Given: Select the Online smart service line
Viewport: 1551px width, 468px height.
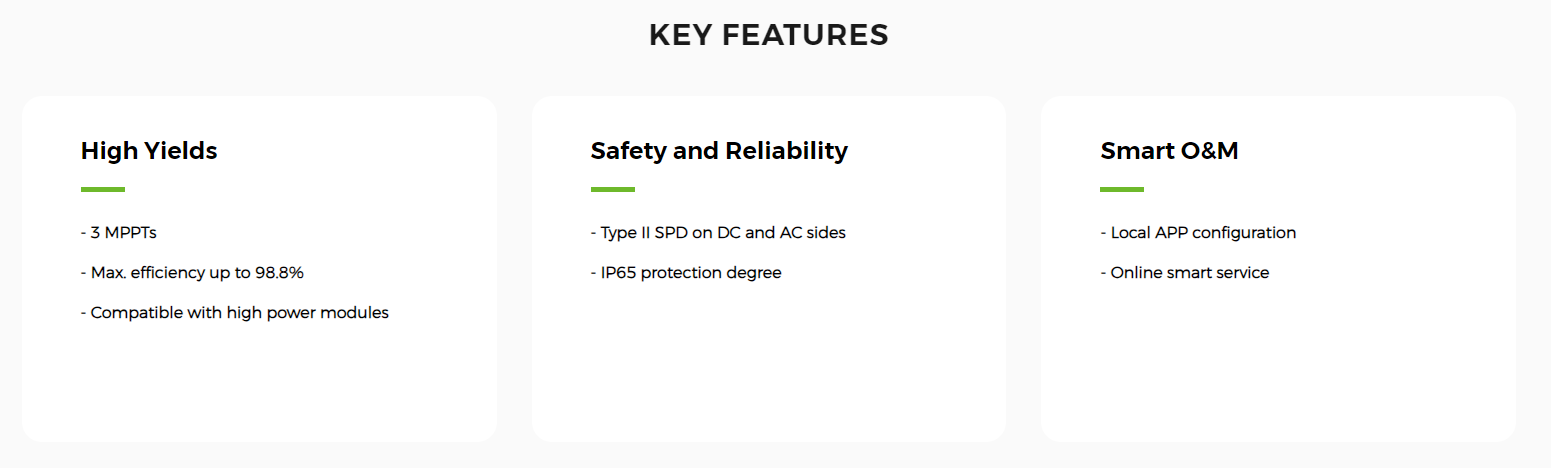Looking at the screenshot, I should tap(1185, 273).
